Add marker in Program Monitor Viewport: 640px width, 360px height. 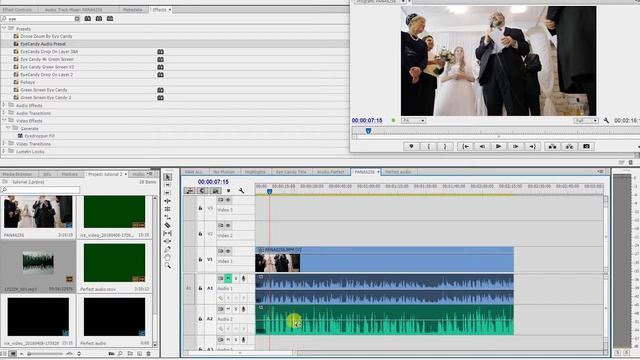pos(411,147)
